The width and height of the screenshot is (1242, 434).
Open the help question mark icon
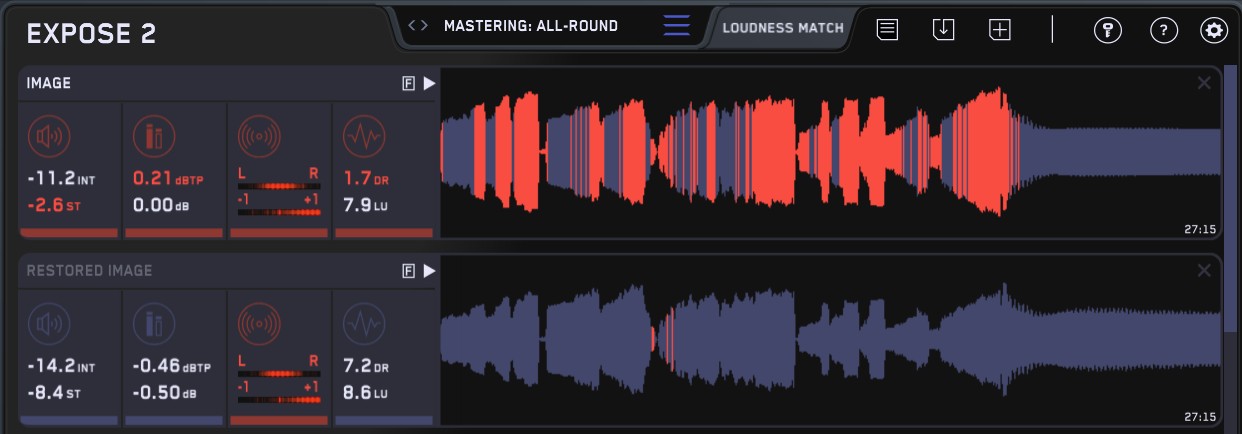pyautogui.click(x=1163, y=30)
